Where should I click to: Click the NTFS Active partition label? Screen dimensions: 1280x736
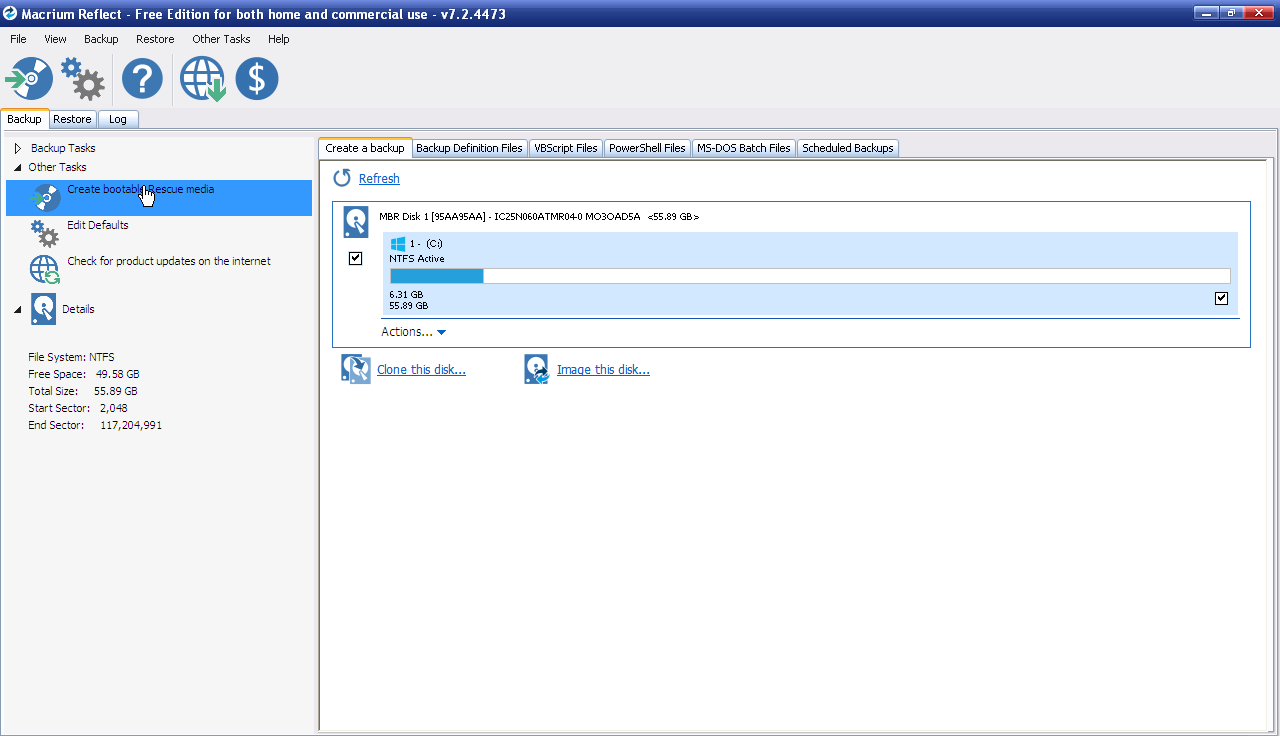[417, 259]
